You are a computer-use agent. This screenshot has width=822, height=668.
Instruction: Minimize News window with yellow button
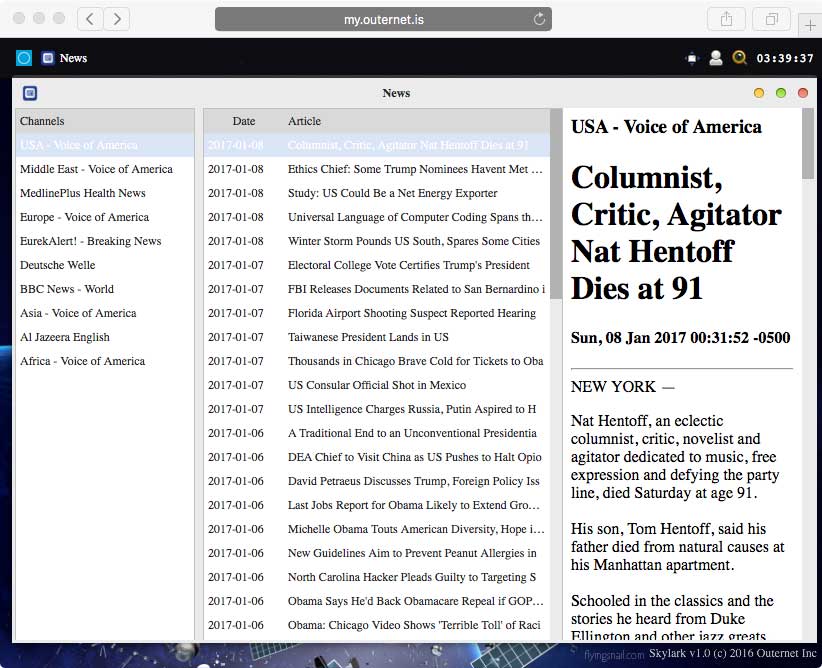point(759,93)
